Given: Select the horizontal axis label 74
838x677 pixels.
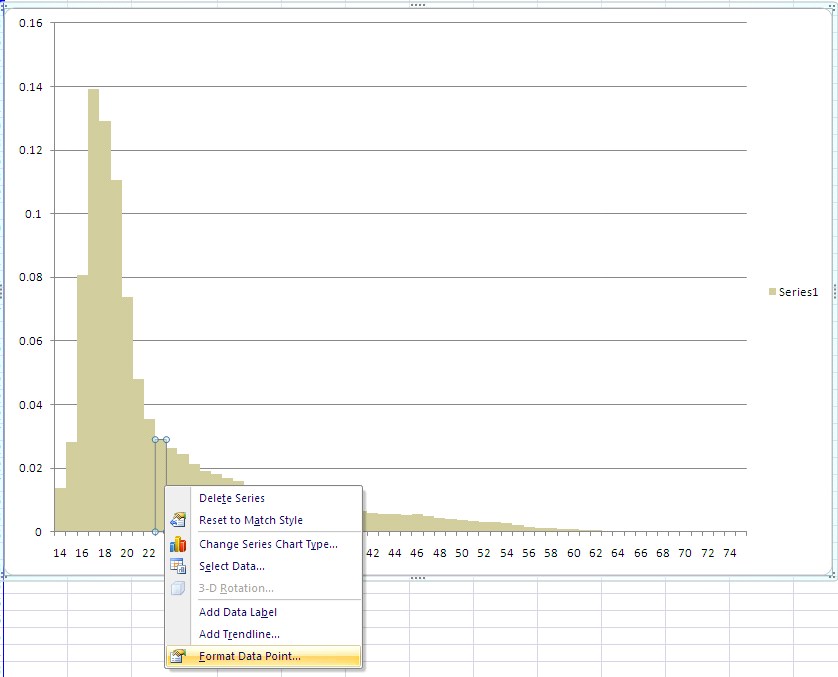Looking at the screenshot, I should [x=729, y=553].
